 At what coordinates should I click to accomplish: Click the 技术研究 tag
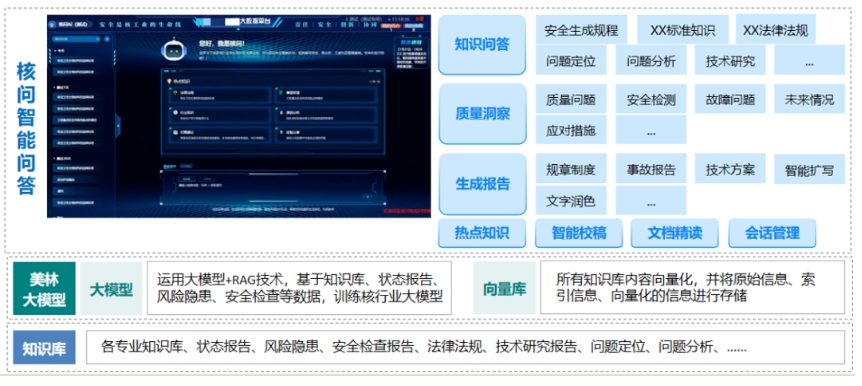[x=730, y=60]
